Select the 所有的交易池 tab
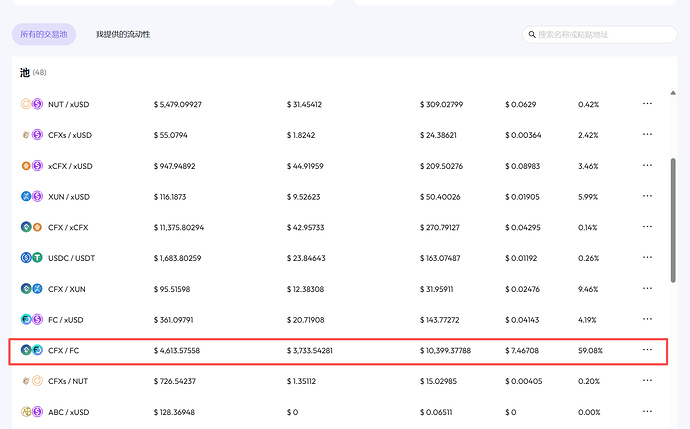 [x=44, y=34]
